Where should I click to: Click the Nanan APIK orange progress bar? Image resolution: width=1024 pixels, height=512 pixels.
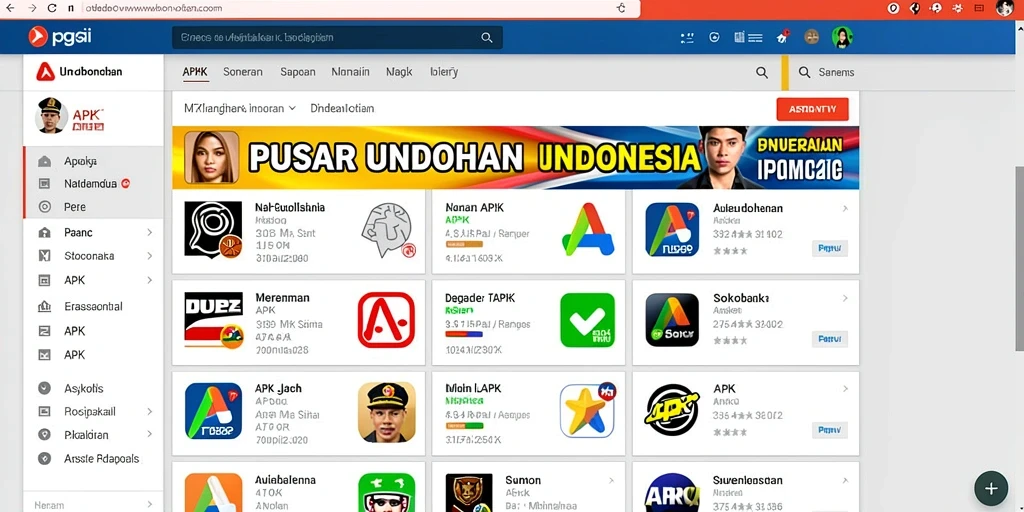pyautogui.click(x=464, y=244)
